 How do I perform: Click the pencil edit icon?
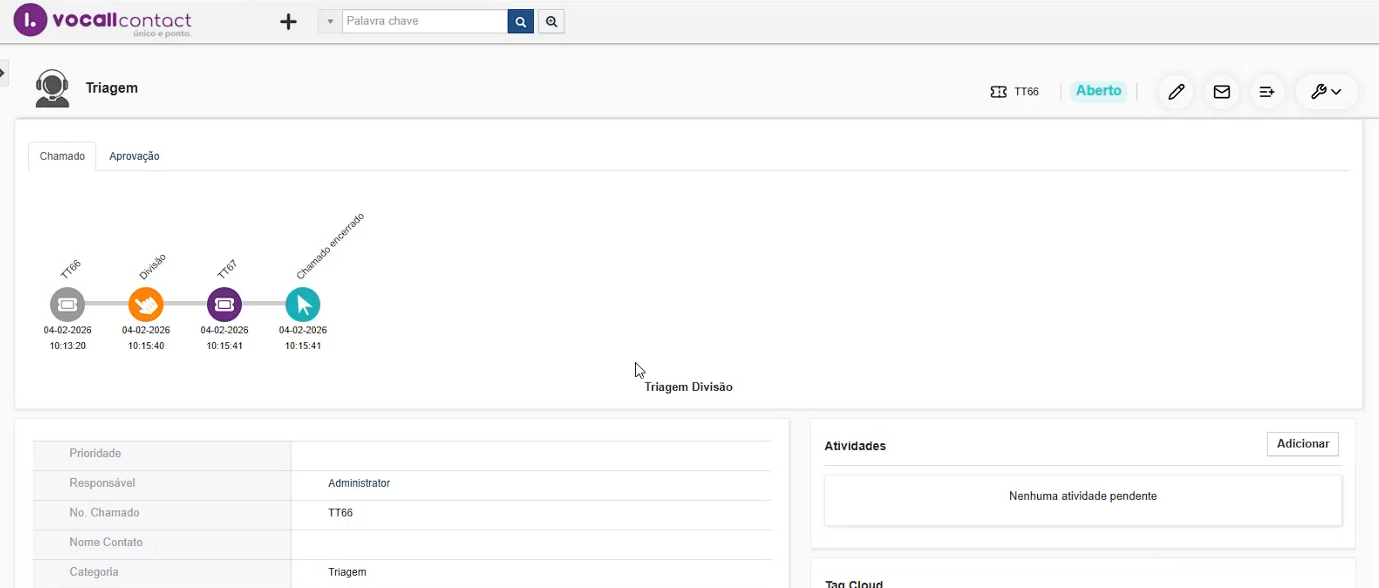tap(1176, 92)
